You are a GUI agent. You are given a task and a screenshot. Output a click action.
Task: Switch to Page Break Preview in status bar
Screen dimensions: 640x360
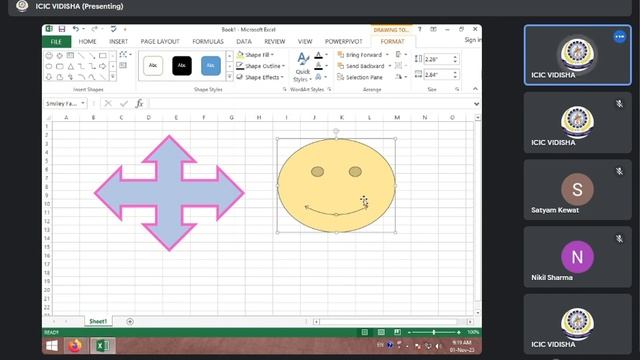coord(397,332)
